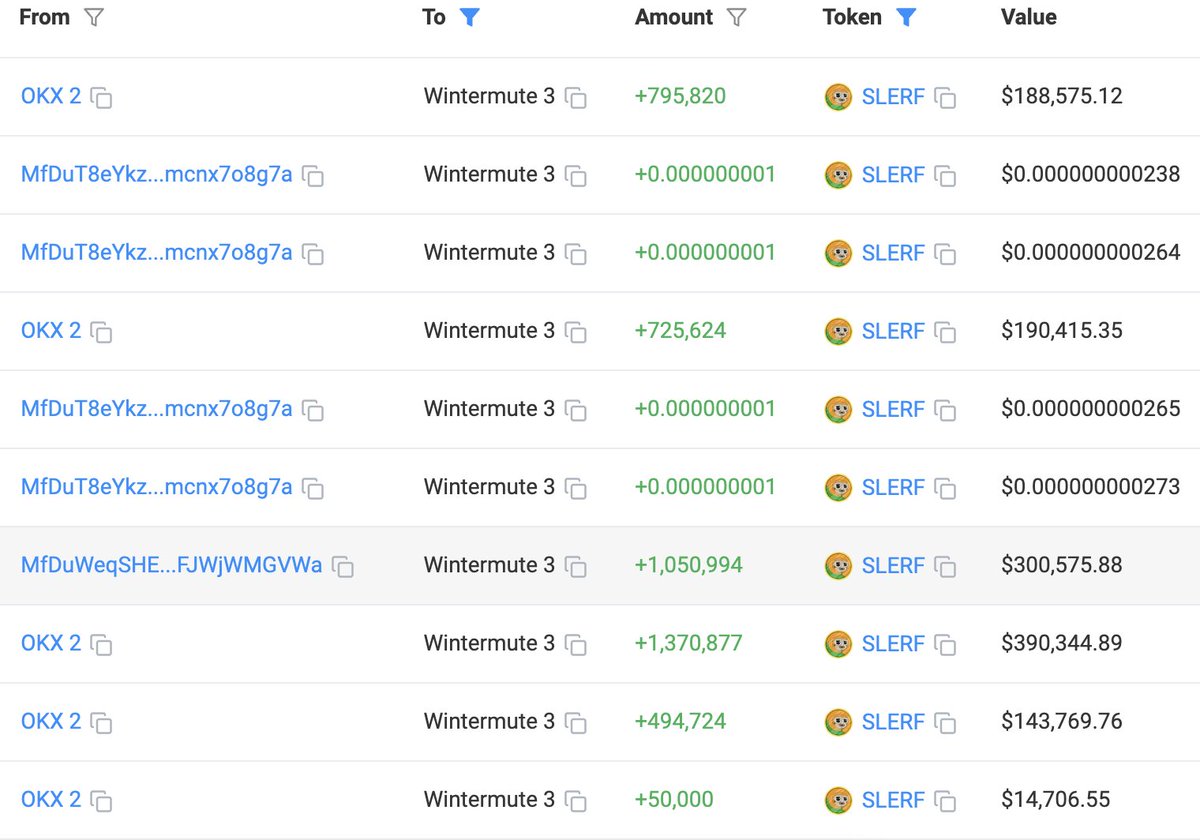
Task: Click the From column header label
Action: tap(45, 17)
